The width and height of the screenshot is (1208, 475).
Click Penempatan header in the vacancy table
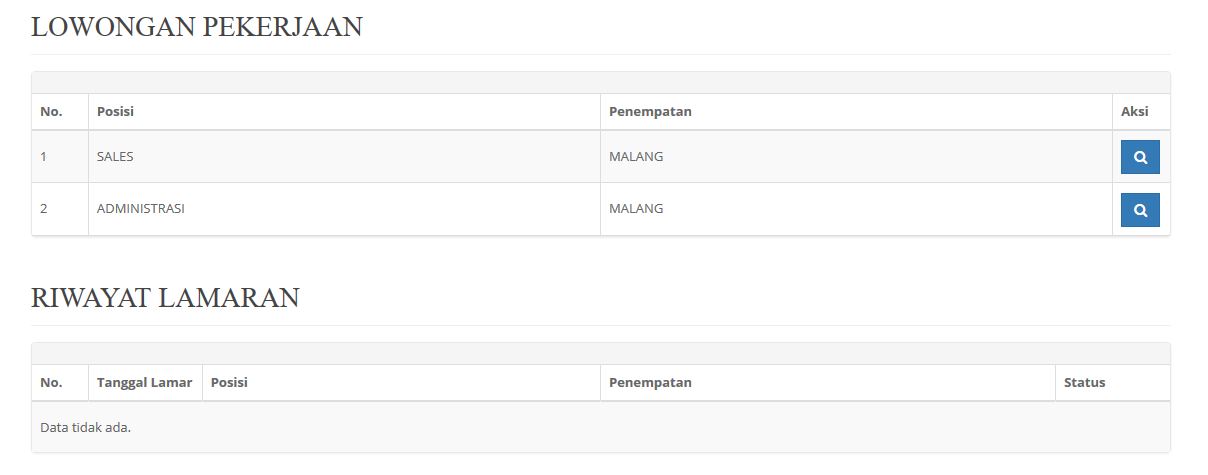(650, 111)
